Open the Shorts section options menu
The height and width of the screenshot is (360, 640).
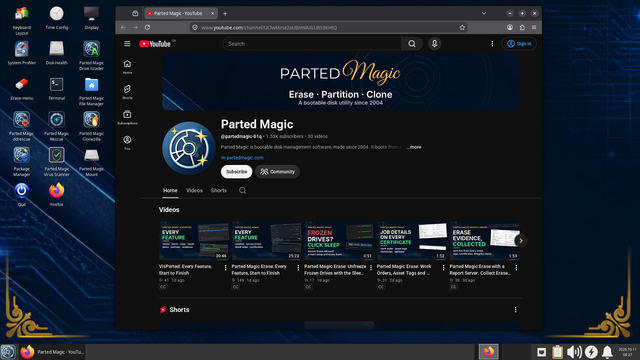click(516, 310)
